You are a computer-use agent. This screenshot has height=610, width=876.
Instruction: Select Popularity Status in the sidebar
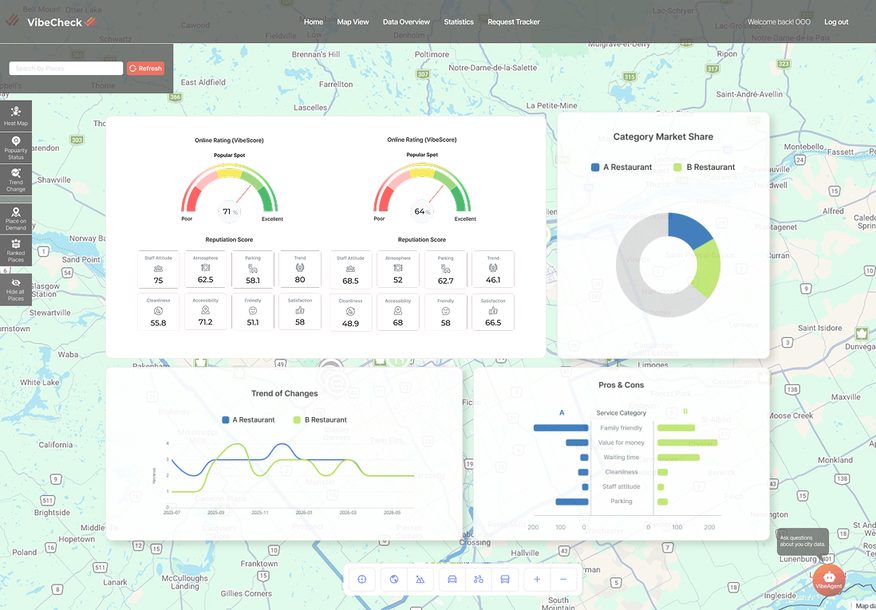click(x=16, y=147)
